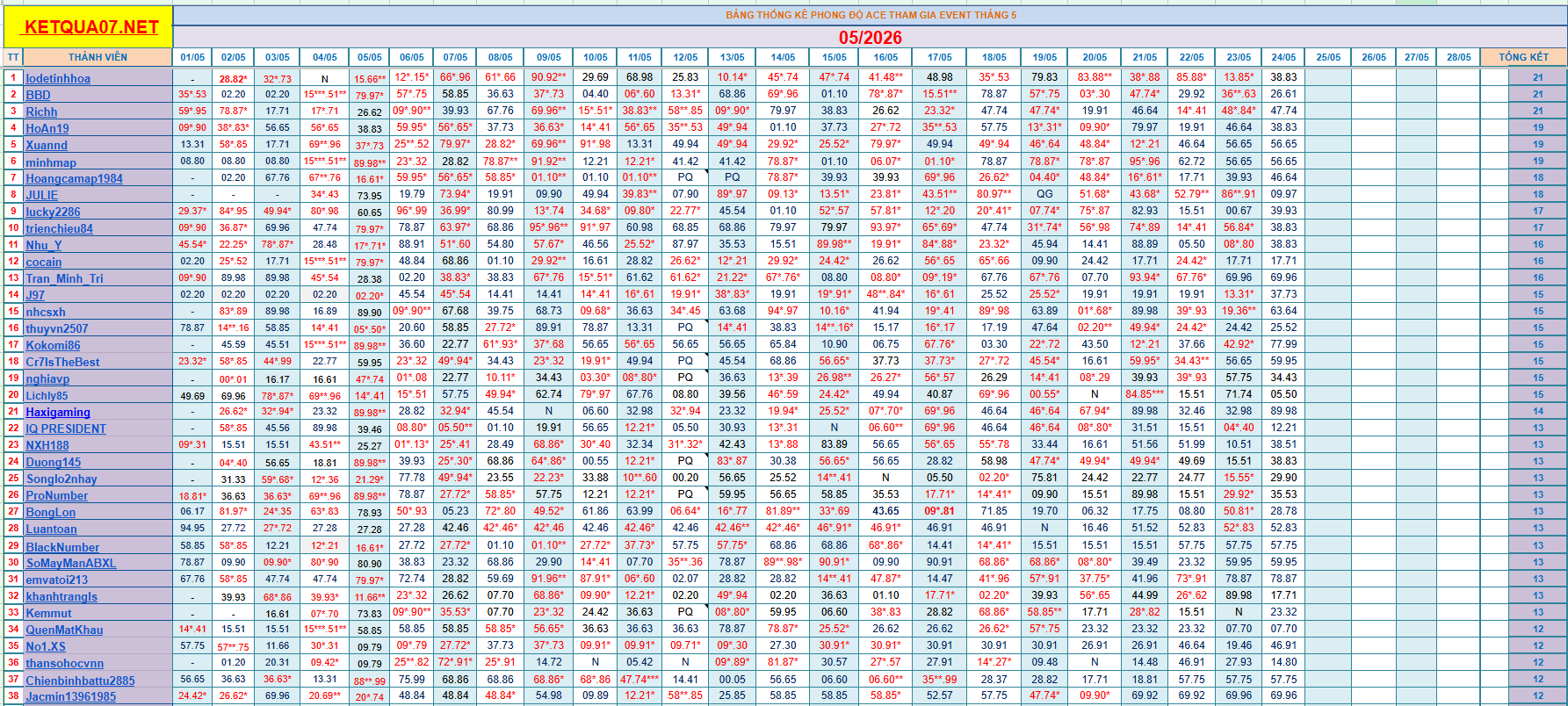Select the 84.85*** cell in Lichly85's row
Image resolution: width=1568 pixels, height=706 pixels.
tap(1145, 394)
